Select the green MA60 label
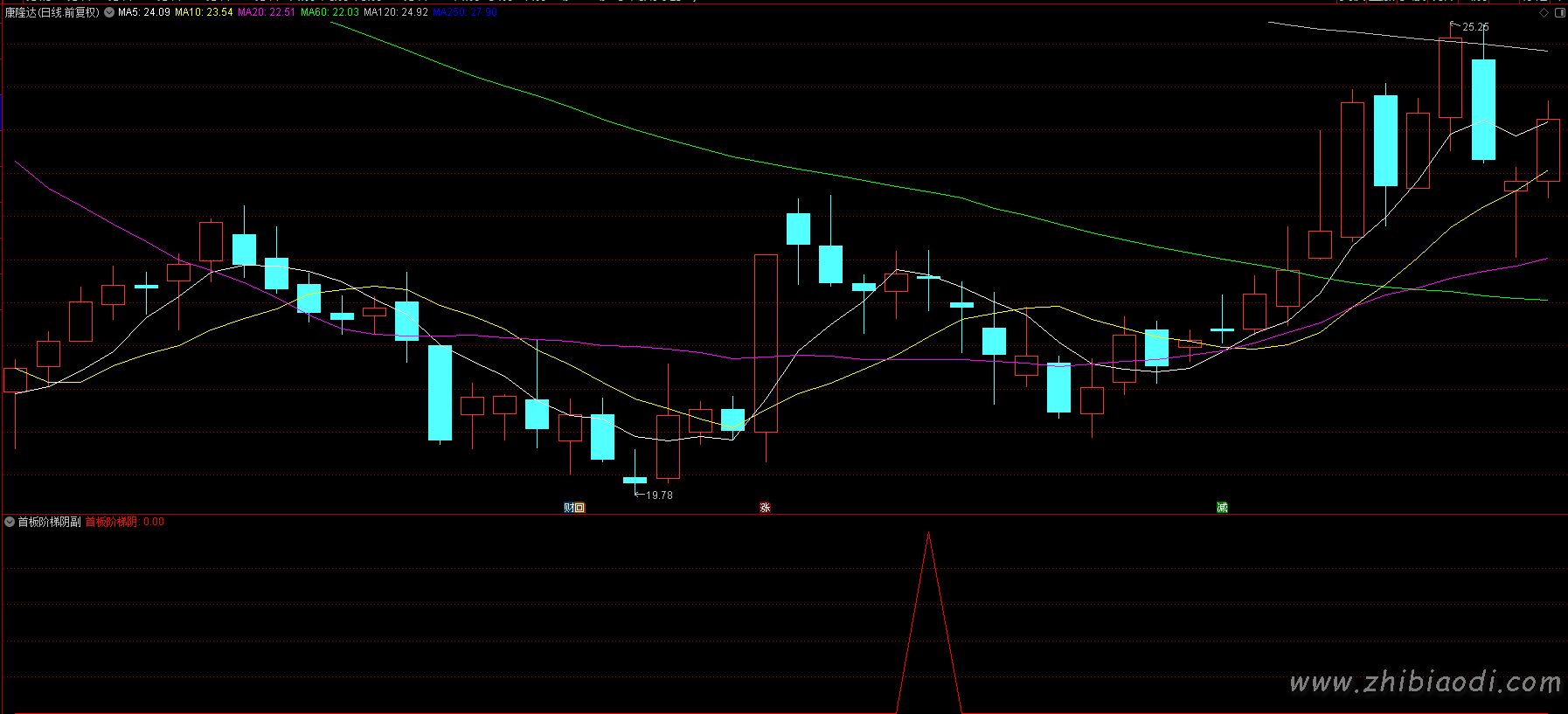The width and height of the screenshot is (1568, 714). pyautogui.click(x=330, y=12)
